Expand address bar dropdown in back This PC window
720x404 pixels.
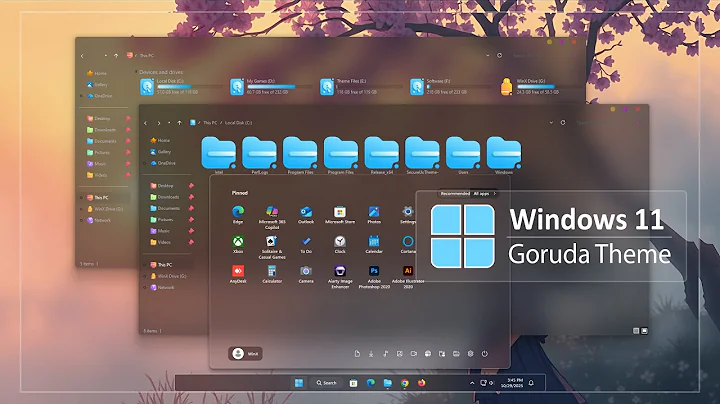pos(488,56)
